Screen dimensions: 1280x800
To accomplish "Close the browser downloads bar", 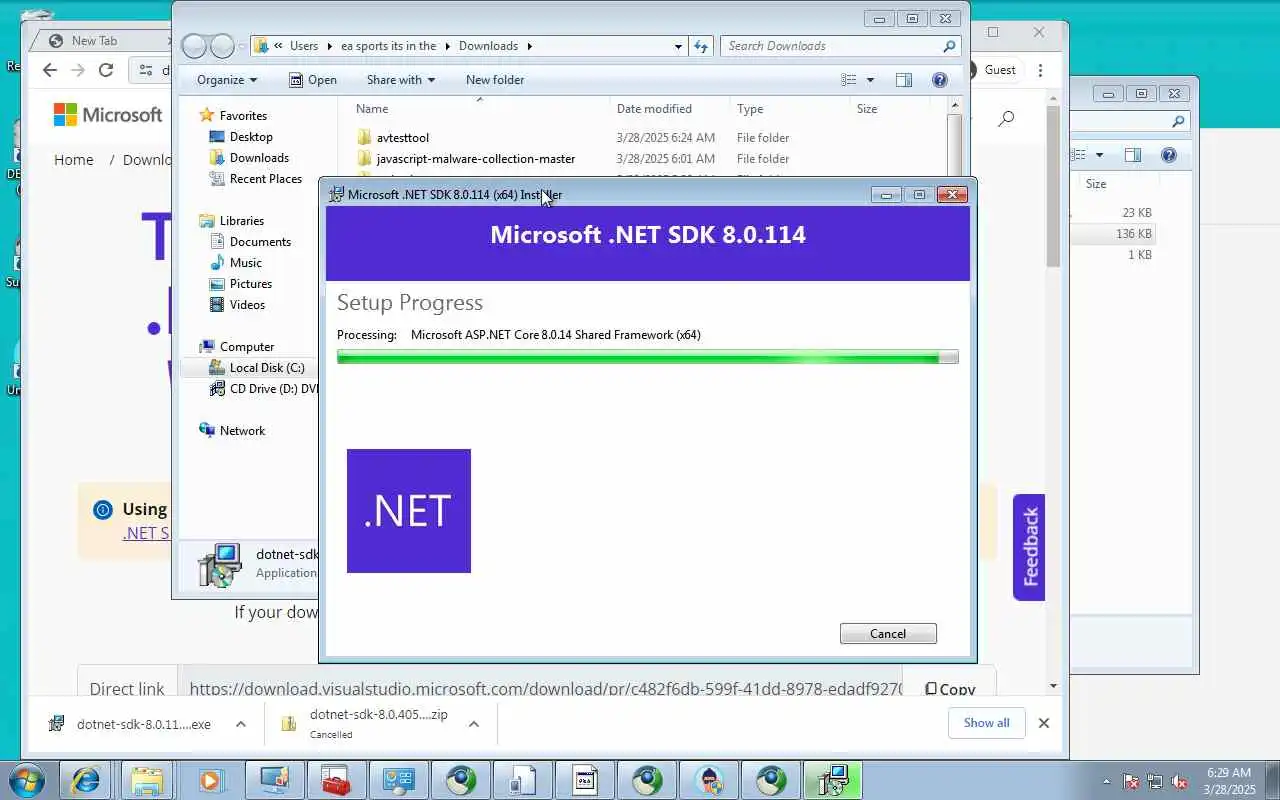I will pyautogui.click(x=1043, y=723).
